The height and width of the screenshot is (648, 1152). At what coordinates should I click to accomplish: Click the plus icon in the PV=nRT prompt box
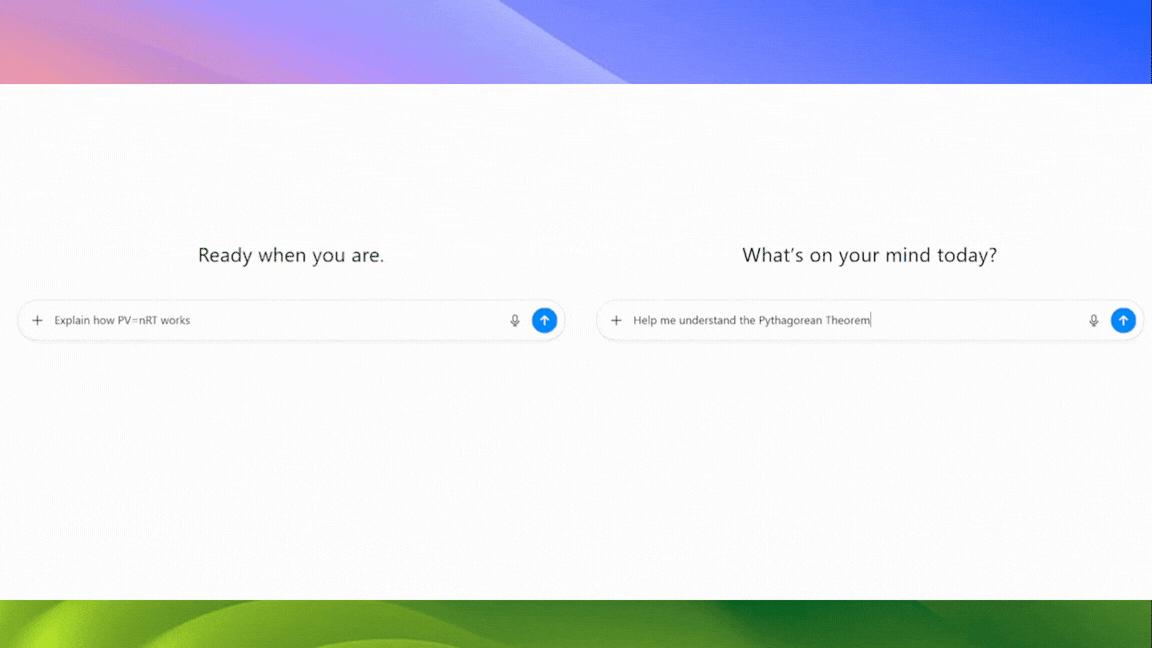point(37,320)
